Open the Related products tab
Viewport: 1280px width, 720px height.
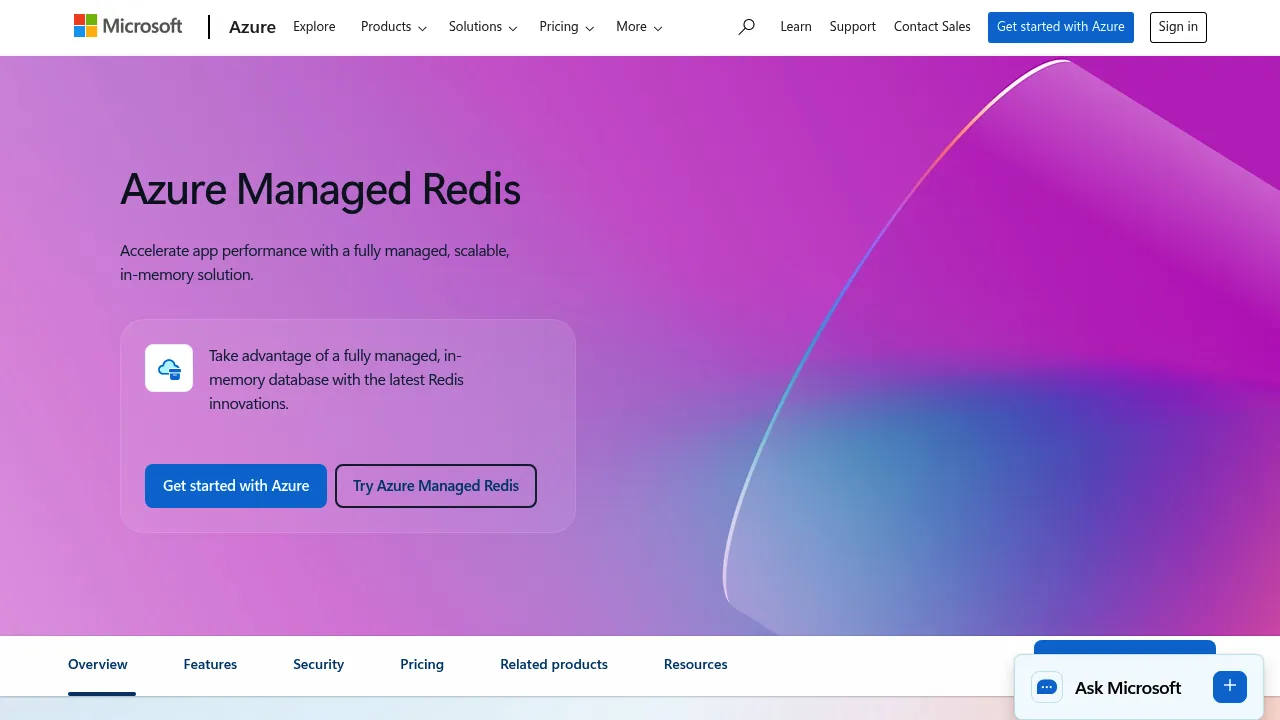[x=554, y=665]
